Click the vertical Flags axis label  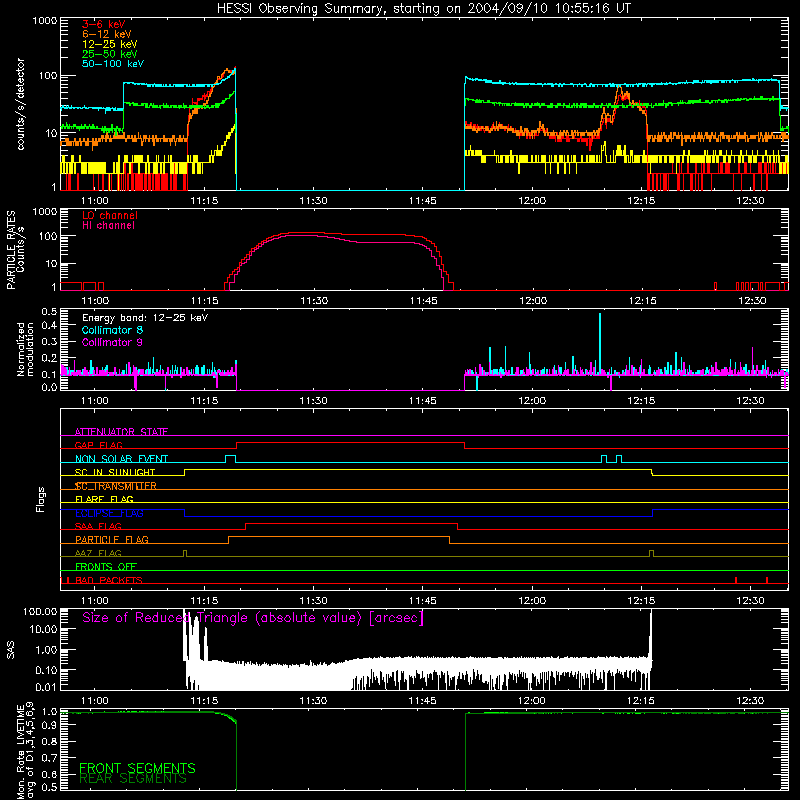(x=40, y=499)
